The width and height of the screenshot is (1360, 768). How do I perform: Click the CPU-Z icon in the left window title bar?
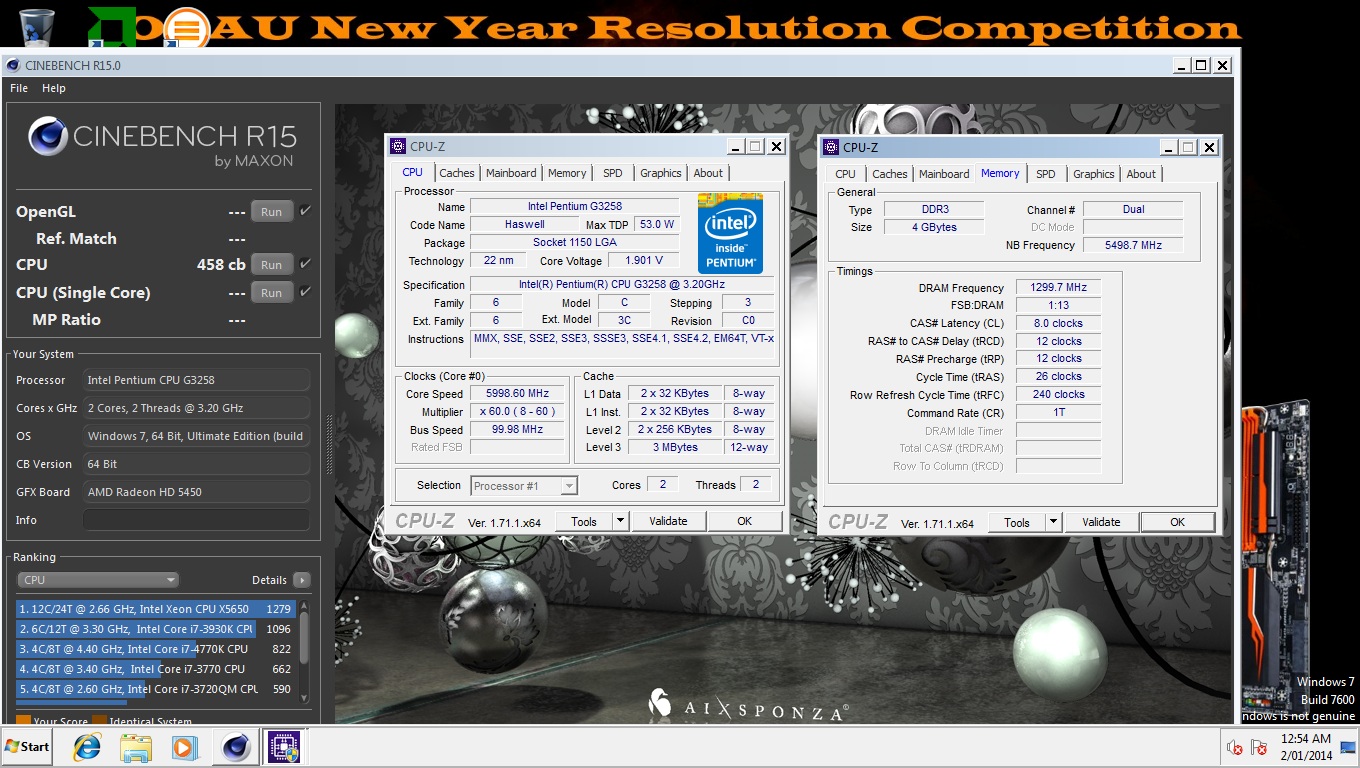pos(398,147)
